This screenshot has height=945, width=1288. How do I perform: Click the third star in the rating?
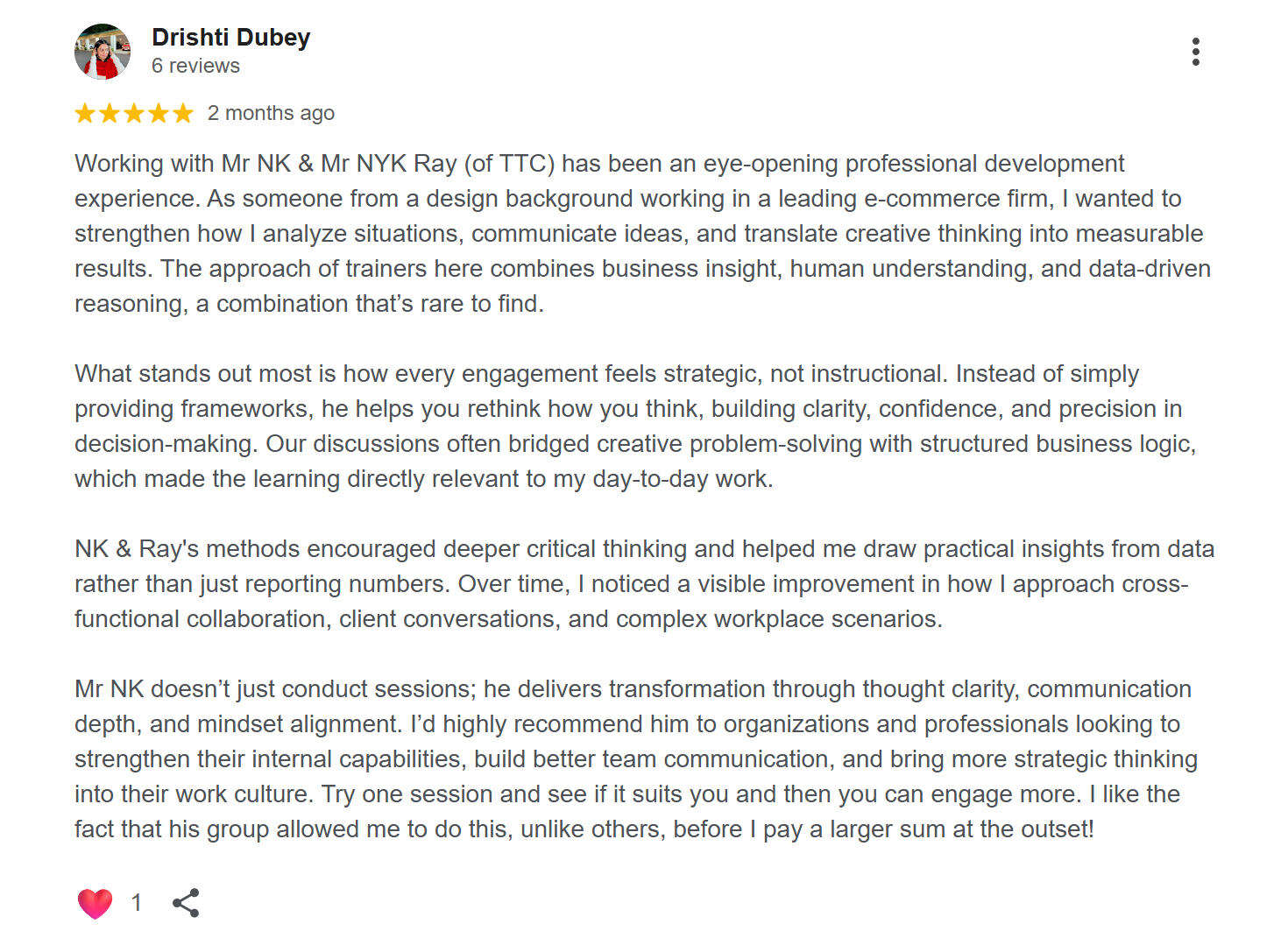(134, 113)
